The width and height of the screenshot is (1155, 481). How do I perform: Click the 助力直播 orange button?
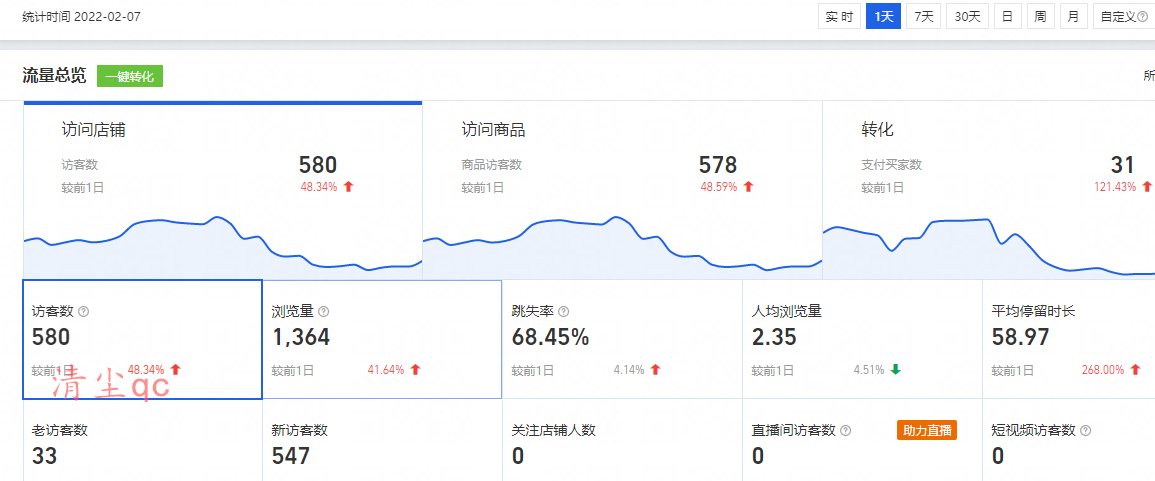click(927, 430)
